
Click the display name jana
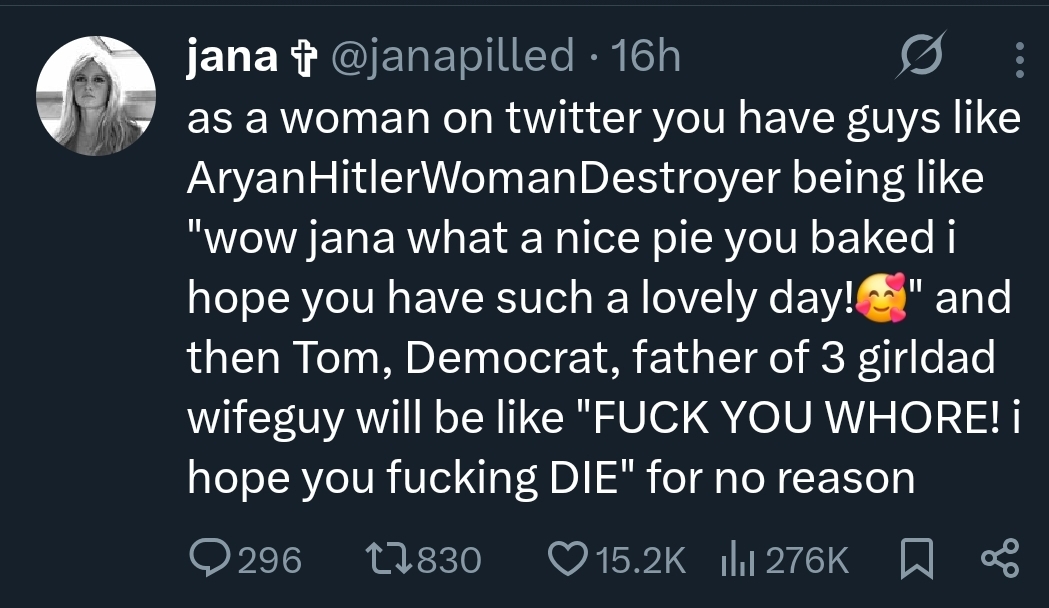(x=231, y=56)
